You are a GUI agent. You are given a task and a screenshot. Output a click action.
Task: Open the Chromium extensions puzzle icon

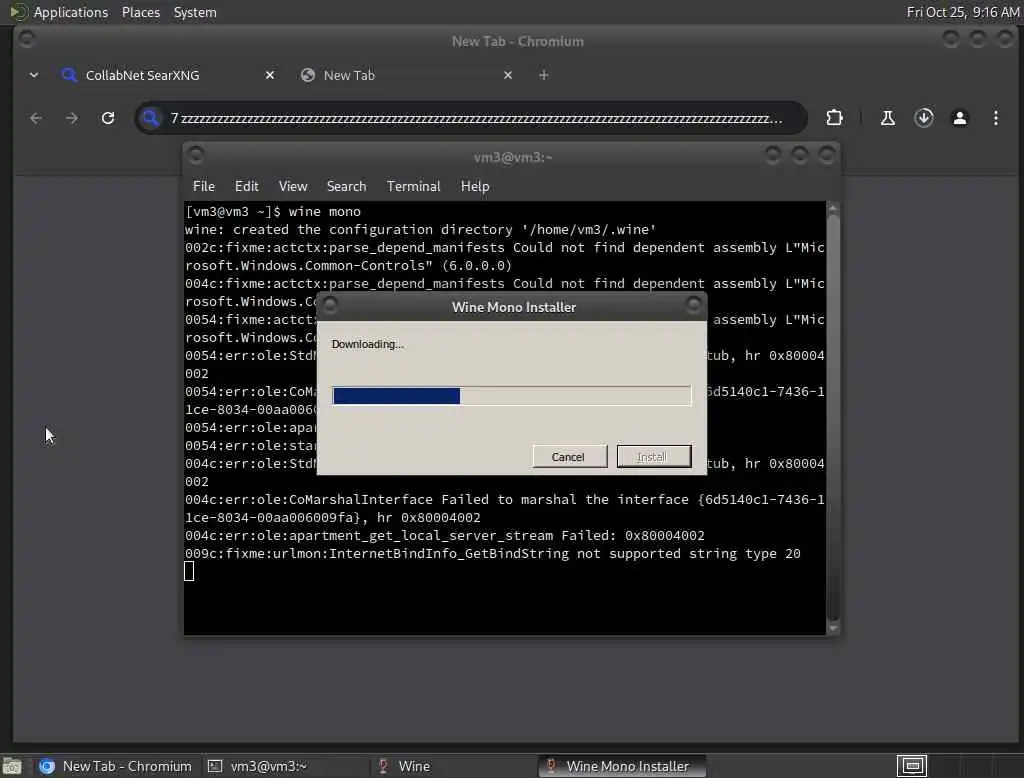pos(835,118)
